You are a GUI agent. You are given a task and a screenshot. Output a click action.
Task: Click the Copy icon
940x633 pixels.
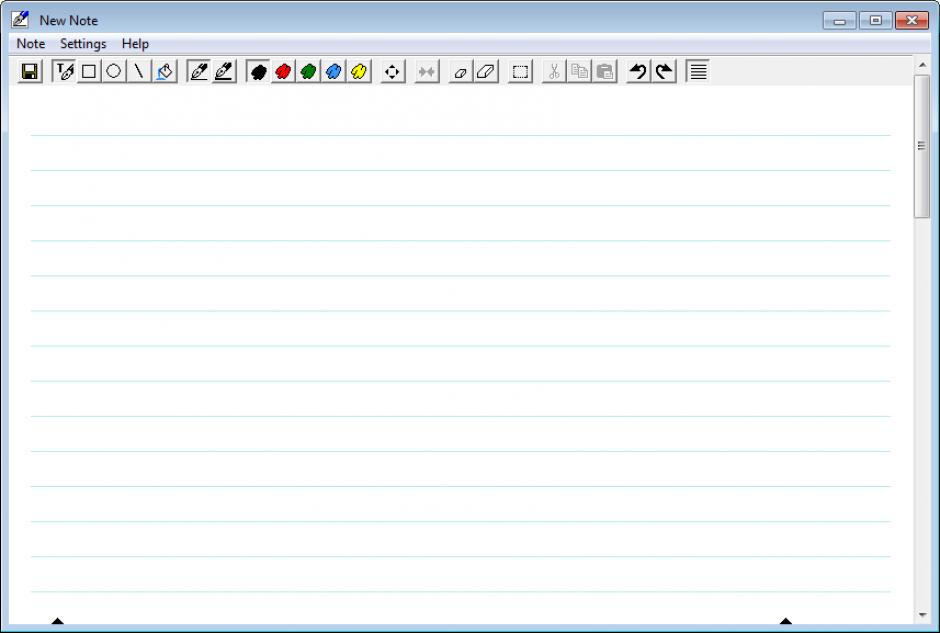coord(579,72)
